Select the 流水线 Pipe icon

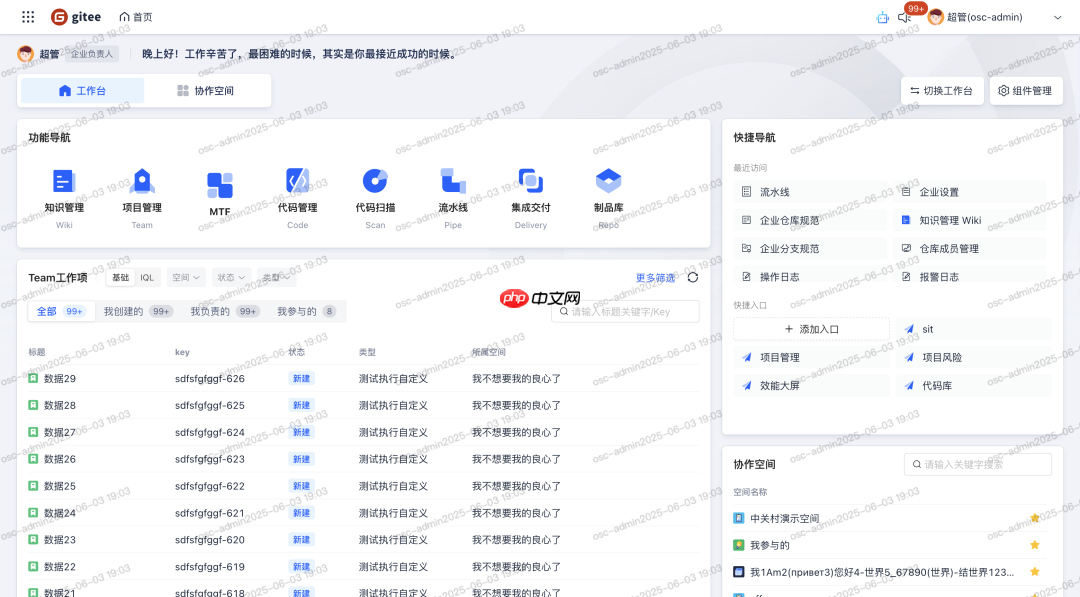452,190
